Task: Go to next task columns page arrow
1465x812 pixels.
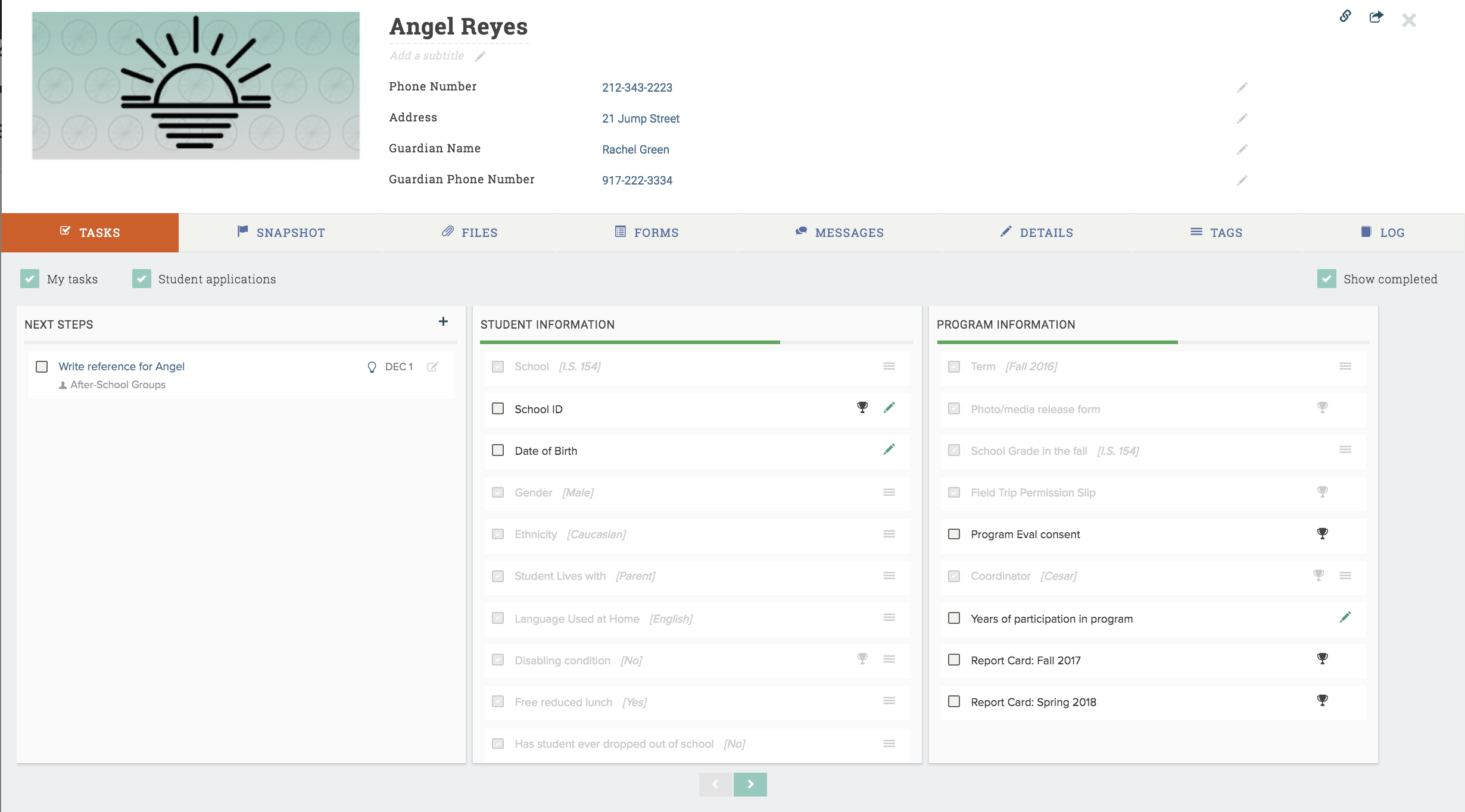Action: [x=750, y=784]
